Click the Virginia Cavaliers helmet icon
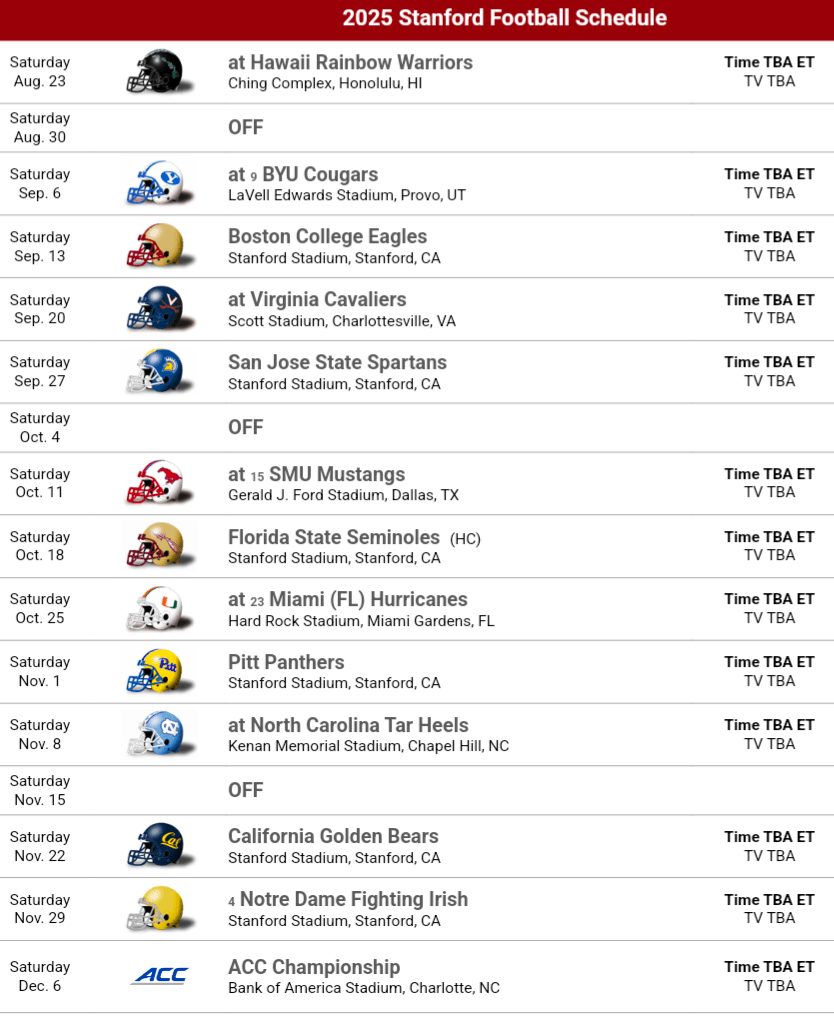The image size is (834, 1017). (155, 309)
